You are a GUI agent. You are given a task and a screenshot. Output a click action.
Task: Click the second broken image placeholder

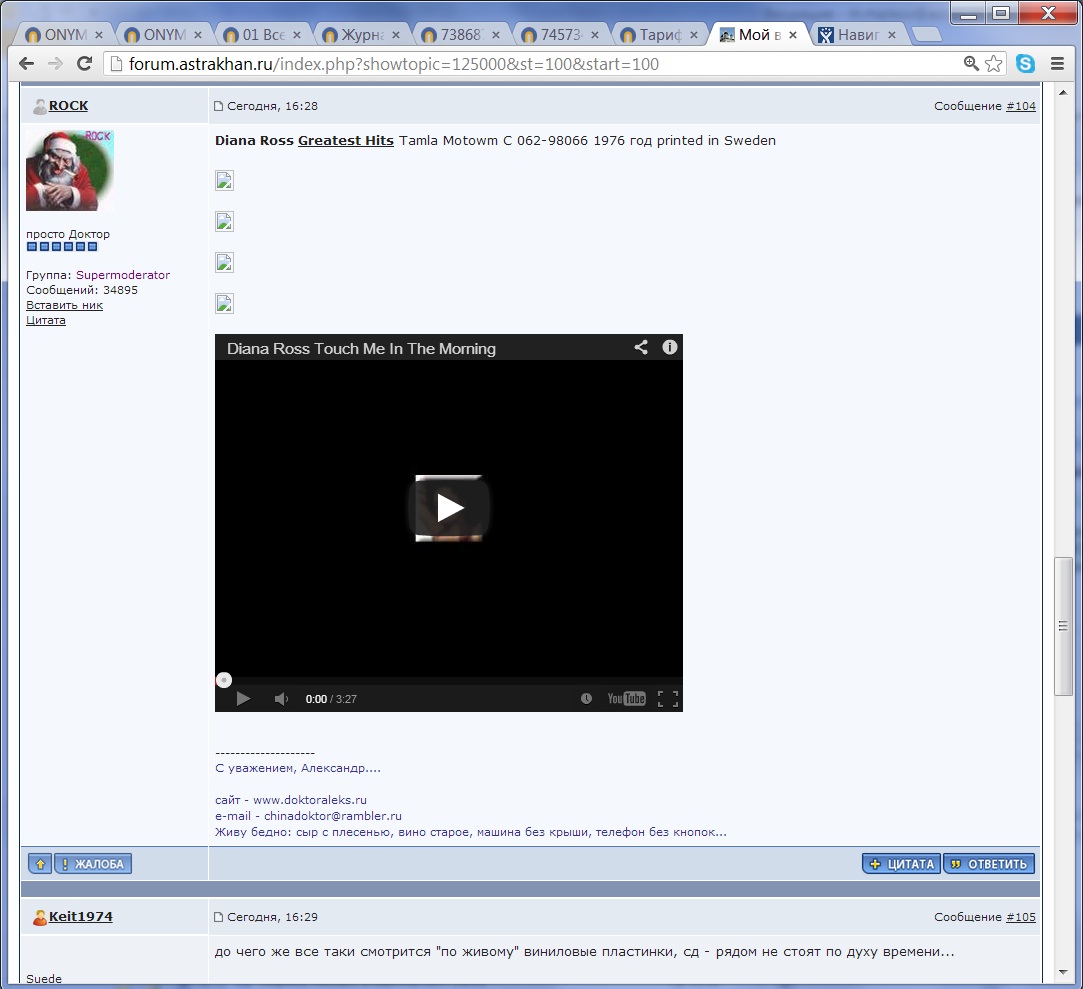224,222
